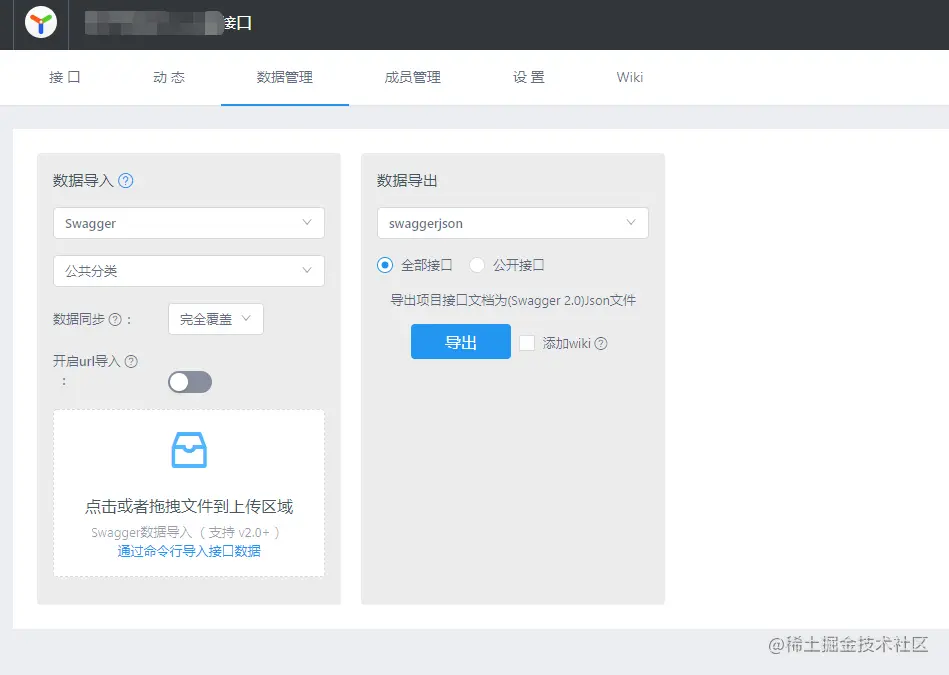Click the 导出项目接口文档为(Swagger 2.0)Json文件 description text
949x675 pixels.
[513, 300]
